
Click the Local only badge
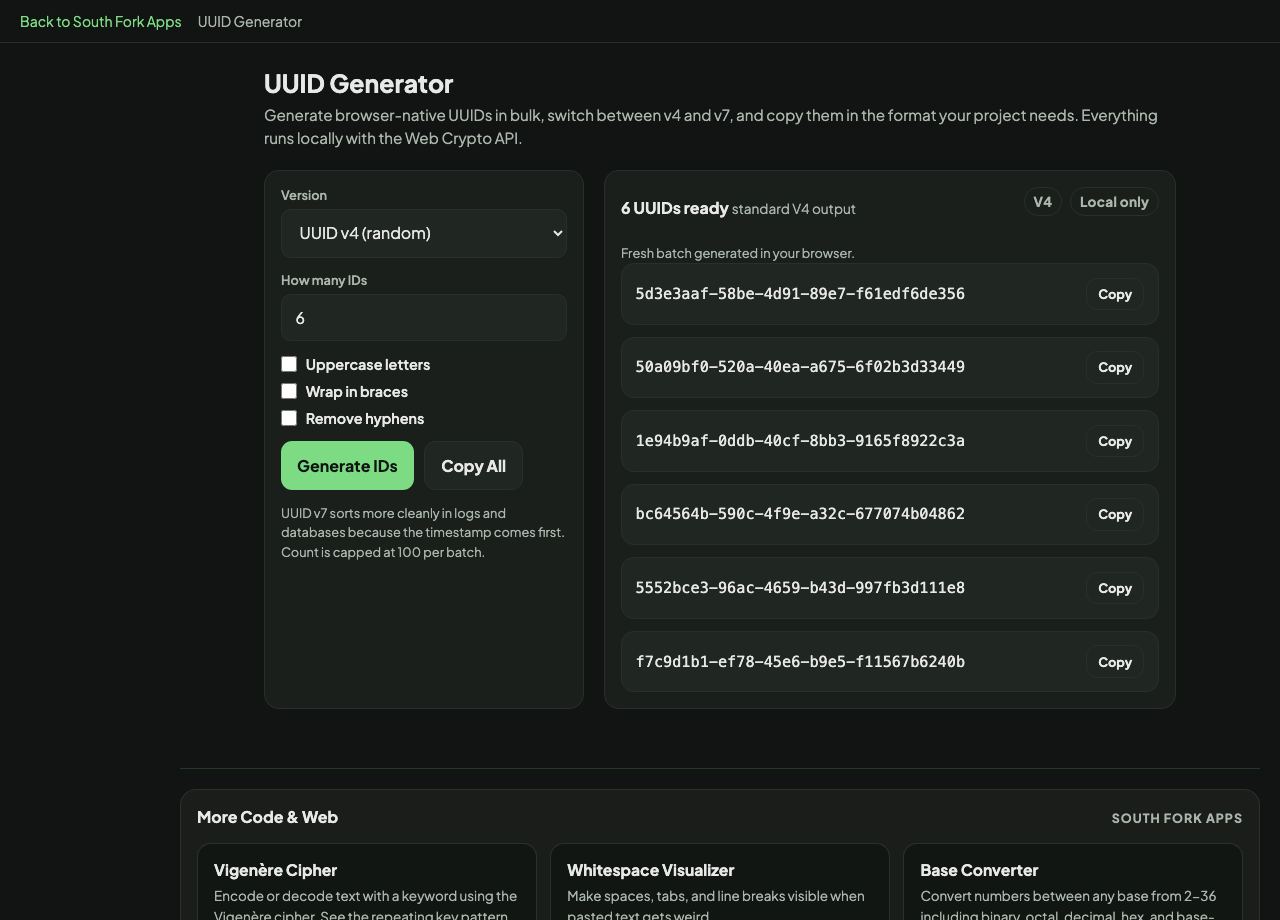1114,202
